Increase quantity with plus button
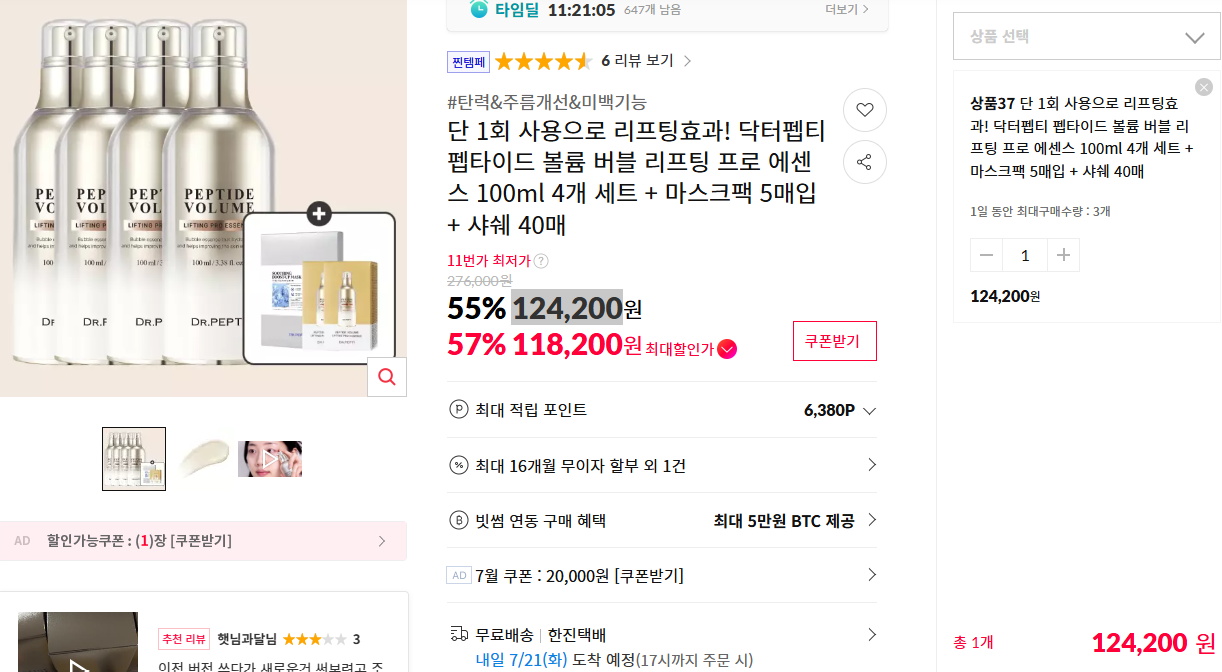The image size is (1222, 672). (1063, 255)
